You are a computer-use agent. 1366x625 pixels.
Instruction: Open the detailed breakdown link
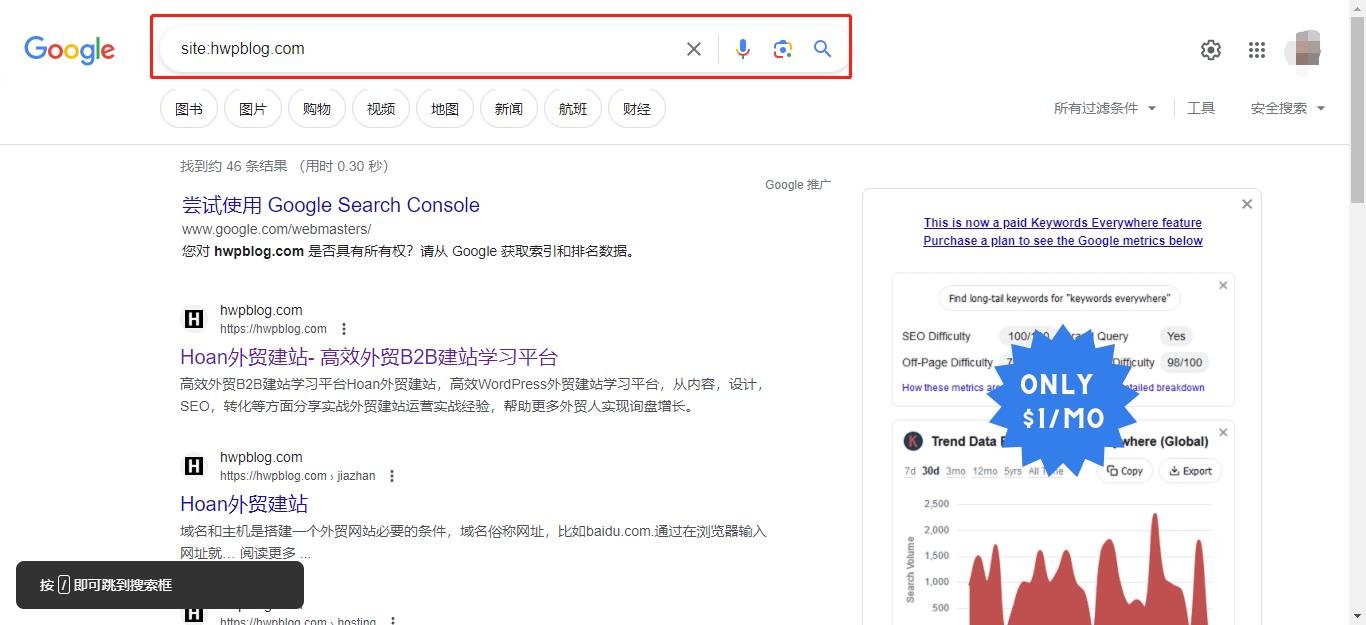coord(1165,388)
